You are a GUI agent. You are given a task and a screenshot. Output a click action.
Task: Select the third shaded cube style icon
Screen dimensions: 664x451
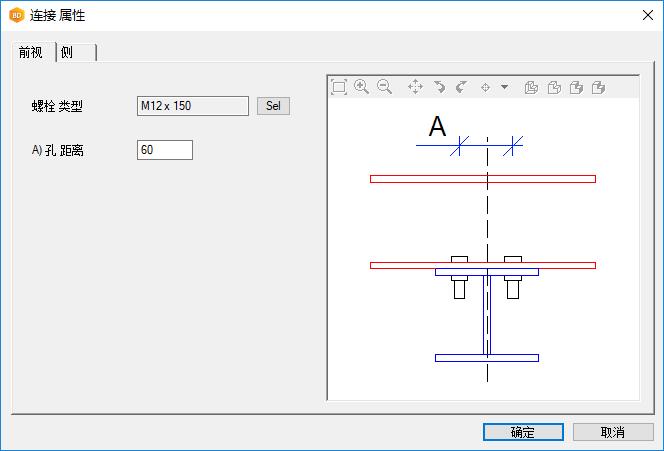point(576,87)
